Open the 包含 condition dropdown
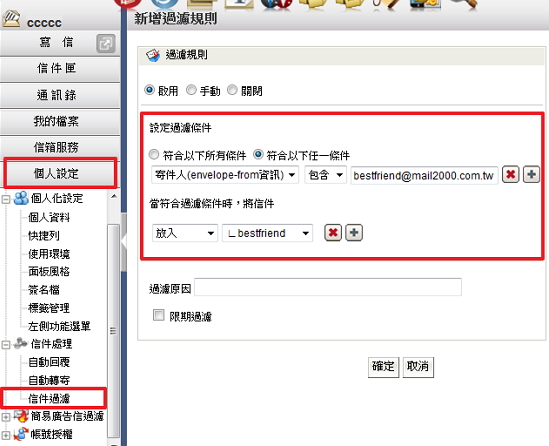The image size is (549, 446). pos(326,175)
